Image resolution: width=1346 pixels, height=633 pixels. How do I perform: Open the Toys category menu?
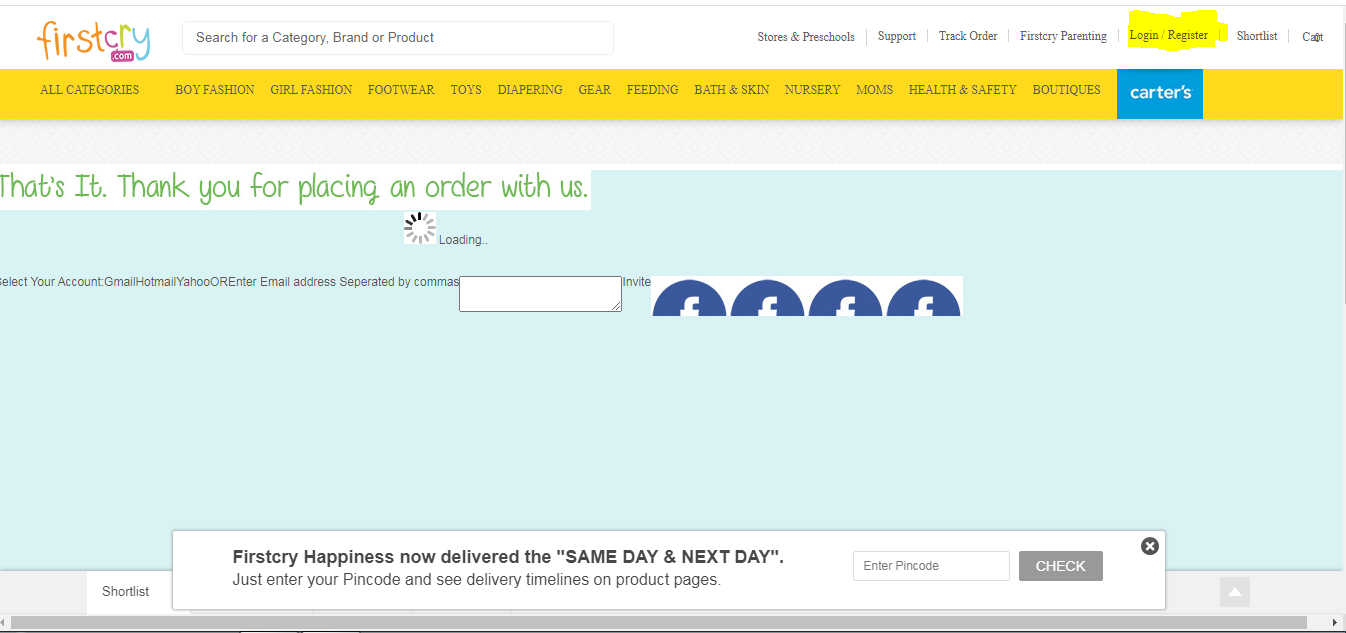pos(465,90)
